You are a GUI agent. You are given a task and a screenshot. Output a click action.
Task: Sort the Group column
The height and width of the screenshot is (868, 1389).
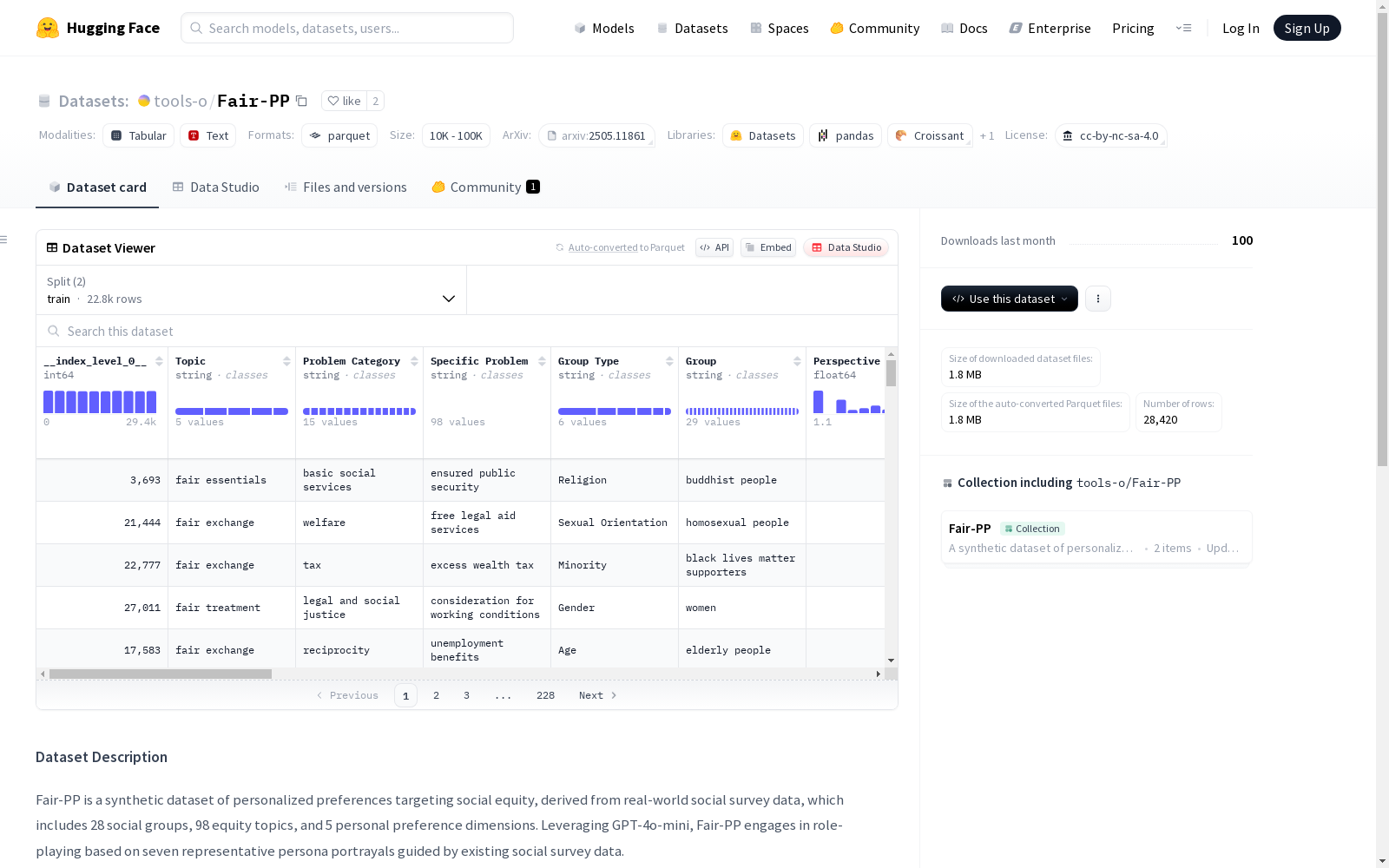797,361
